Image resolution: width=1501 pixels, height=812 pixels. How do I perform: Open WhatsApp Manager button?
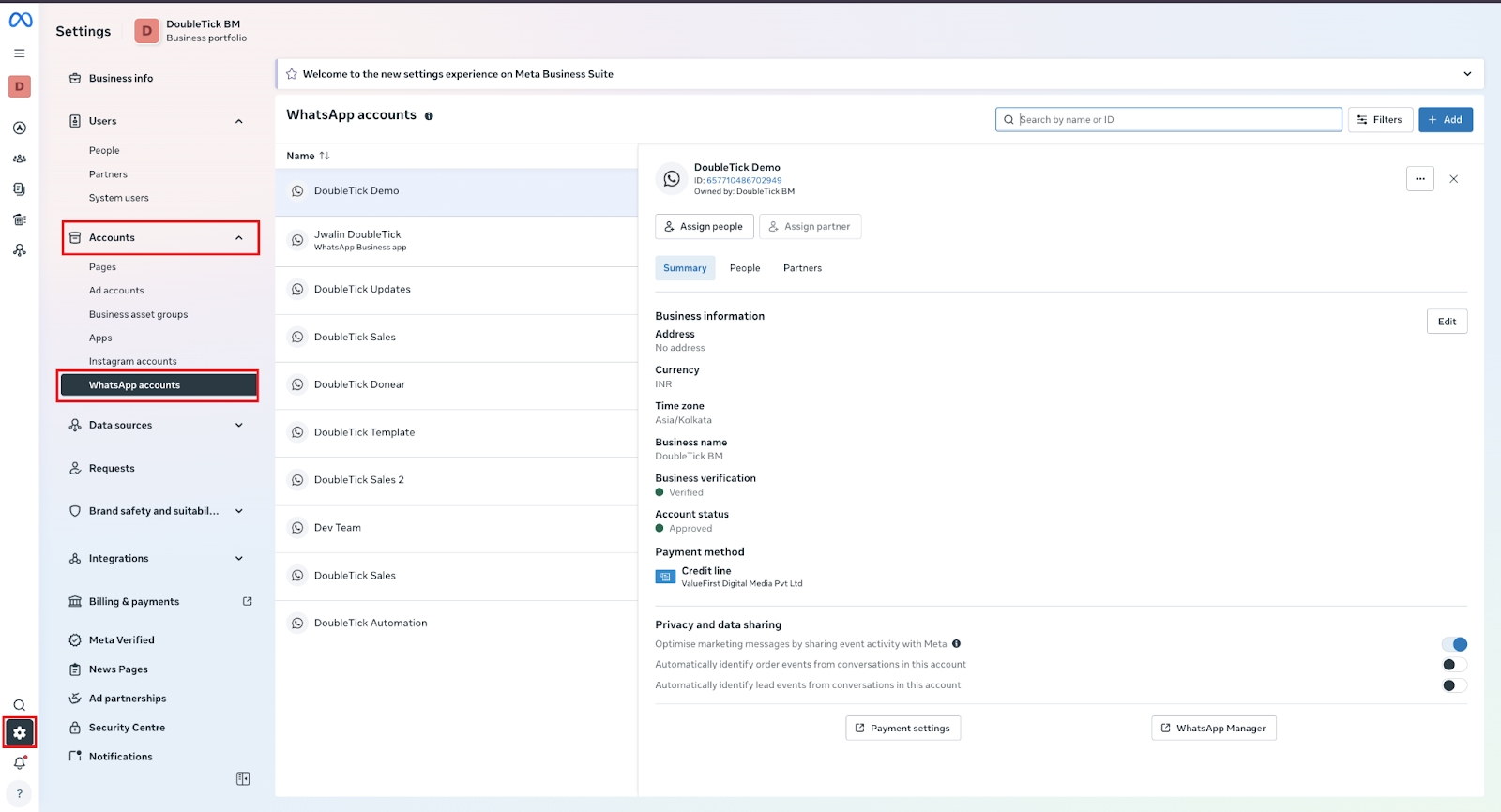(1213, 729)
